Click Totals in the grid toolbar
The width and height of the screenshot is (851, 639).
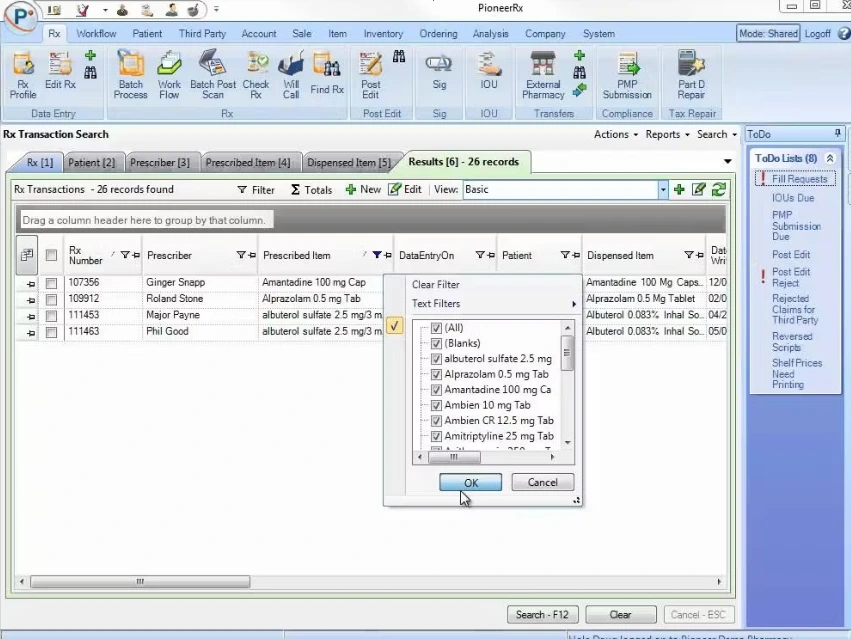pyautogui.click(x=312, y=189)
